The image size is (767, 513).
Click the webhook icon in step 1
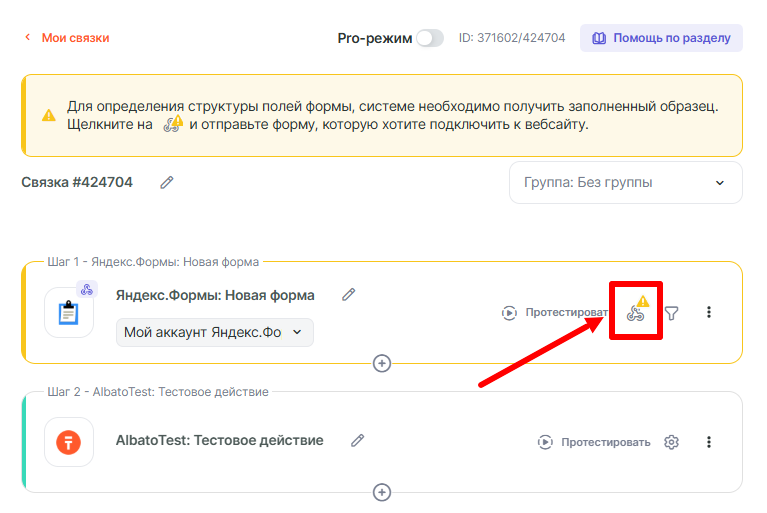635,314
